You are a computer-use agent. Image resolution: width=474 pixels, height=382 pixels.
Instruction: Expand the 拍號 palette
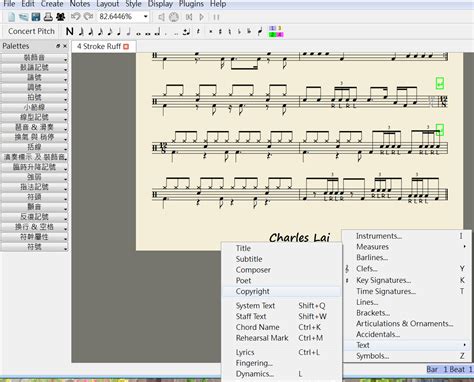[x=34, y=97]
